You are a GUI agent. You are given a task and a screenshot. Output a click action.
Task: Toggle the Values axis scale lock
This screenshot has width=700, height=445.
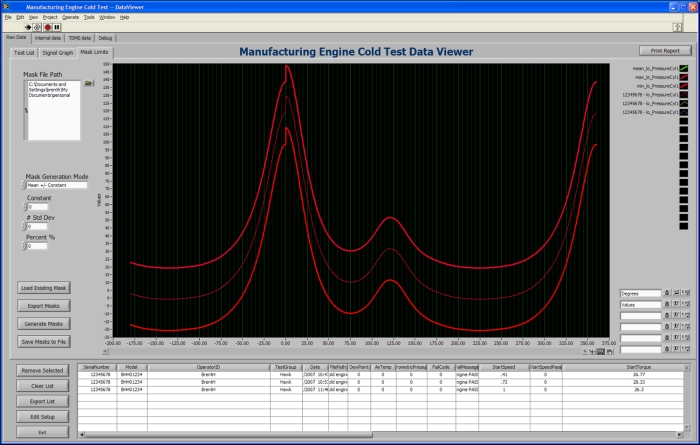[667, 304]
